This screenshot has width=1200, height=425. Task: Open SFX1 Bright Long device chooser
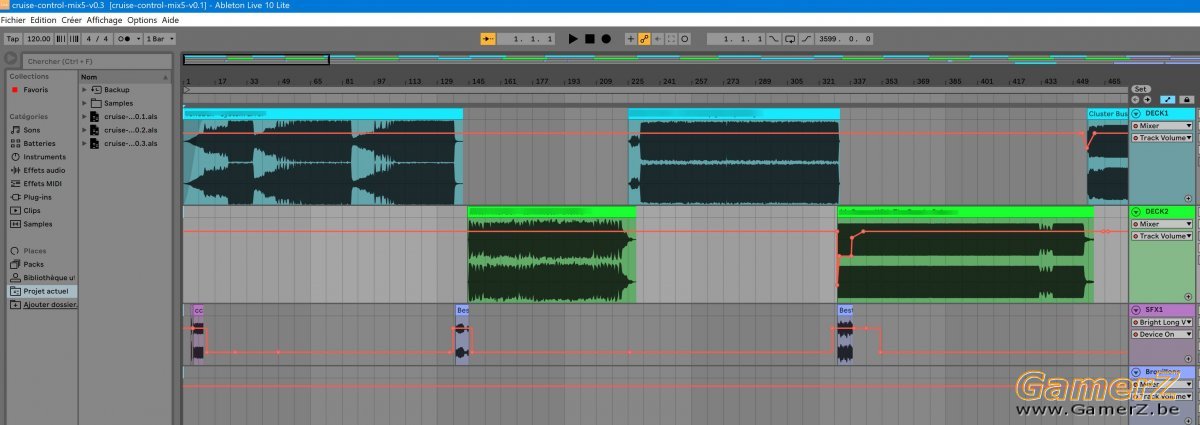click(x=1162, y=322)
